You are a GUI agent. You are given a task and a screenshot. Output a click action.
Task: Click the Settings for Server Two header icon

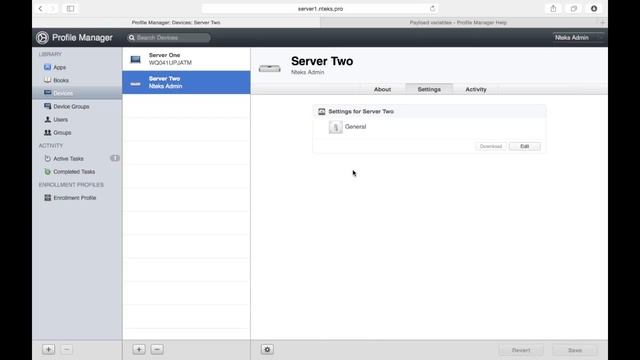322,111
